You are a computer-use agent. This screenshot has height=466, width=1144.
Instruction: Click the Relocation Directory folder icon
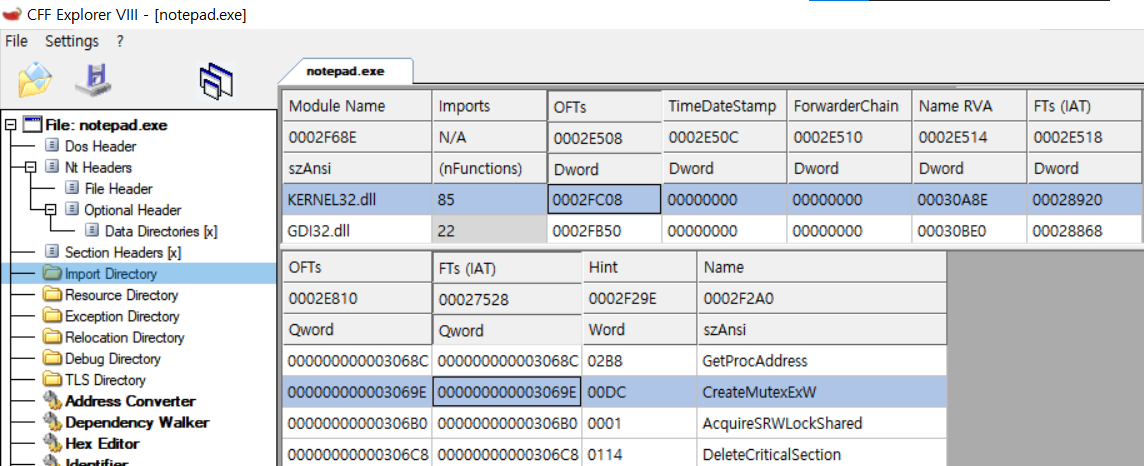pyautogui.click(x=52, y=337)
